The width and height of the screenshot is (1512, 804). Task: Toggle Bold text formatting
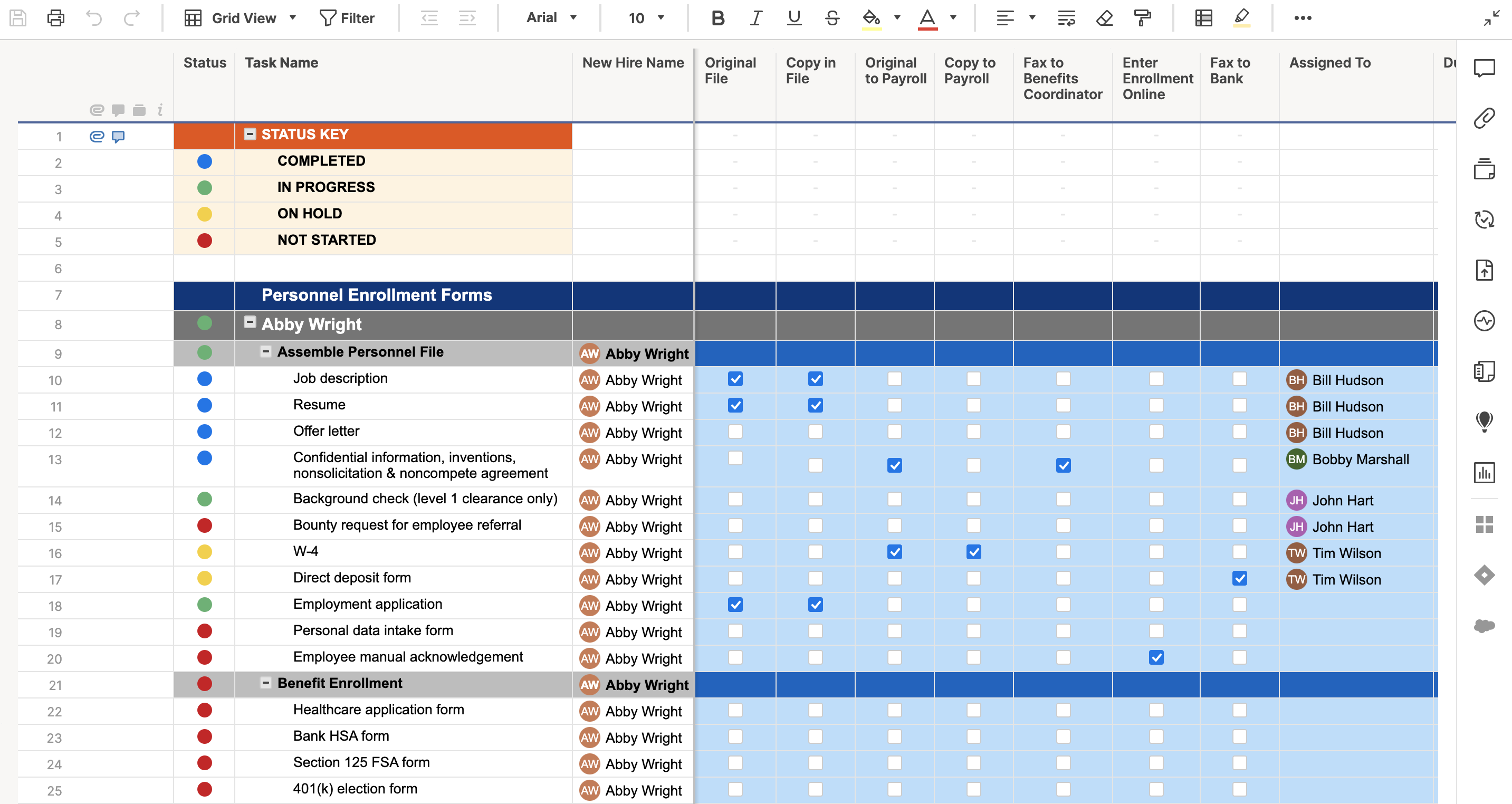717,18
